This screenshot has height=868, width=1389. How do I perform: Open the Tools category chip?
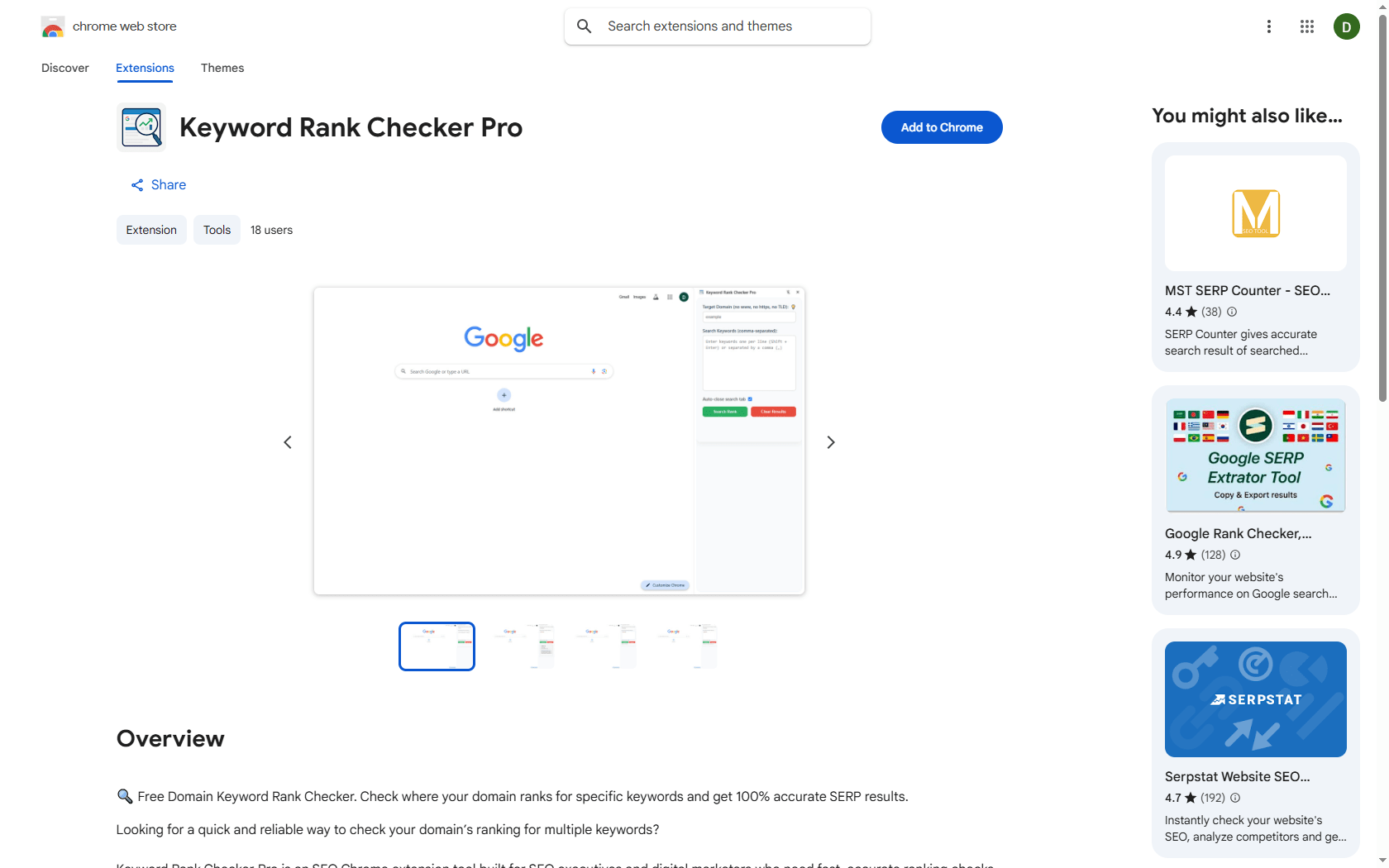217,230
